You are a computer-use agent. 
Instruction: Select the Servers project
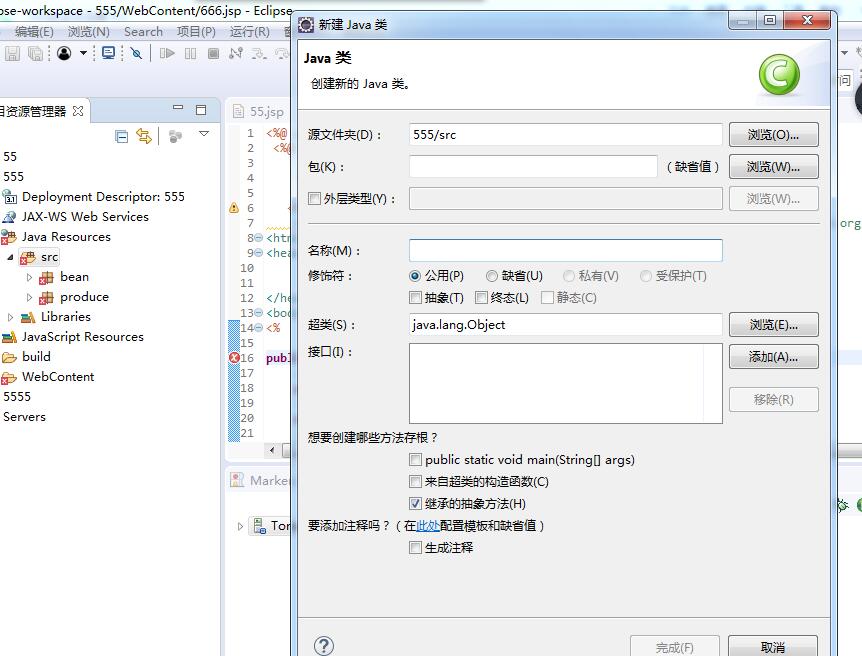click(x=24, y=417)
